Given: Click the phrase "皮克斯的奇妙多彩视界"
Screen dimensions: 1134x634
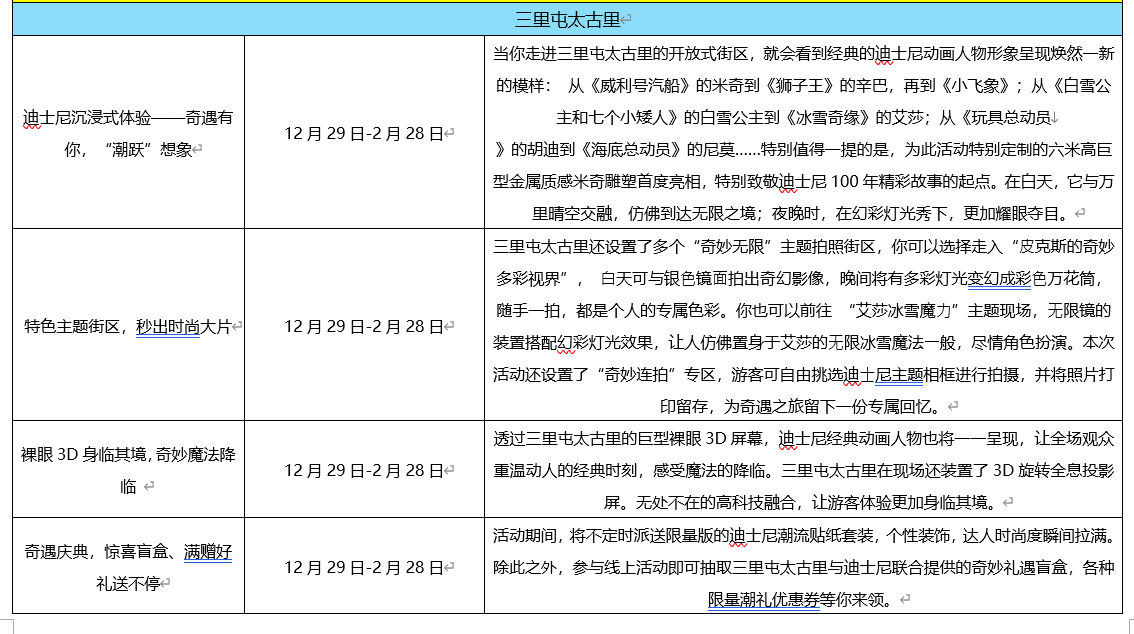Looking at the screenshot, I should point(1067,247).
